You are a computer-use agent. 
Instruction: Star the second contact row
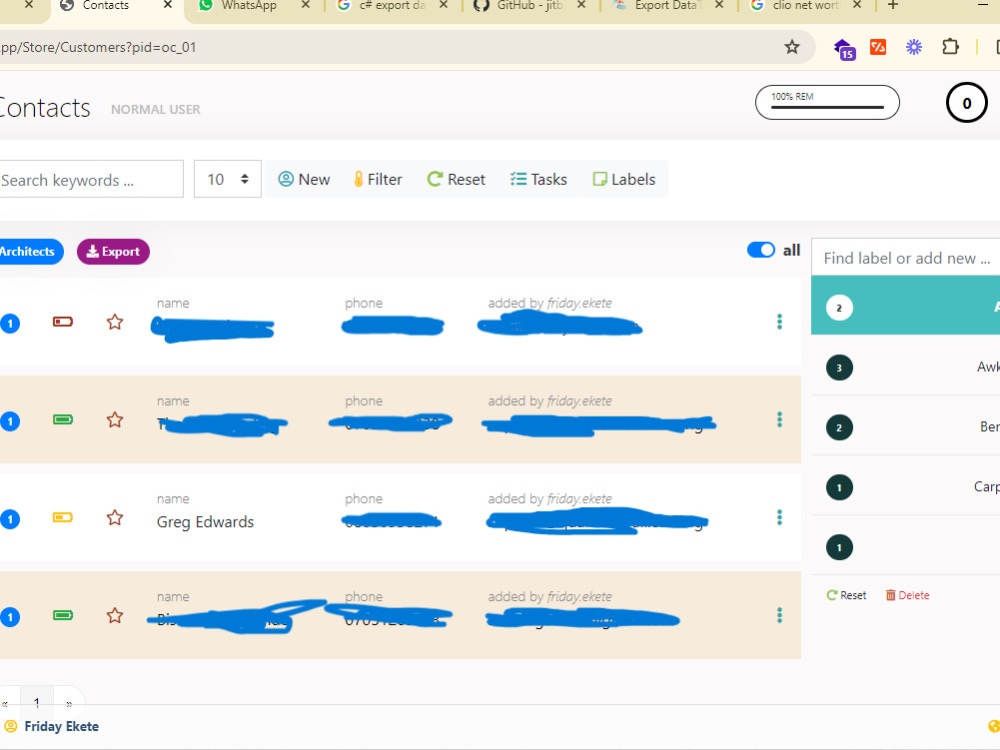[x=115, y=420]
